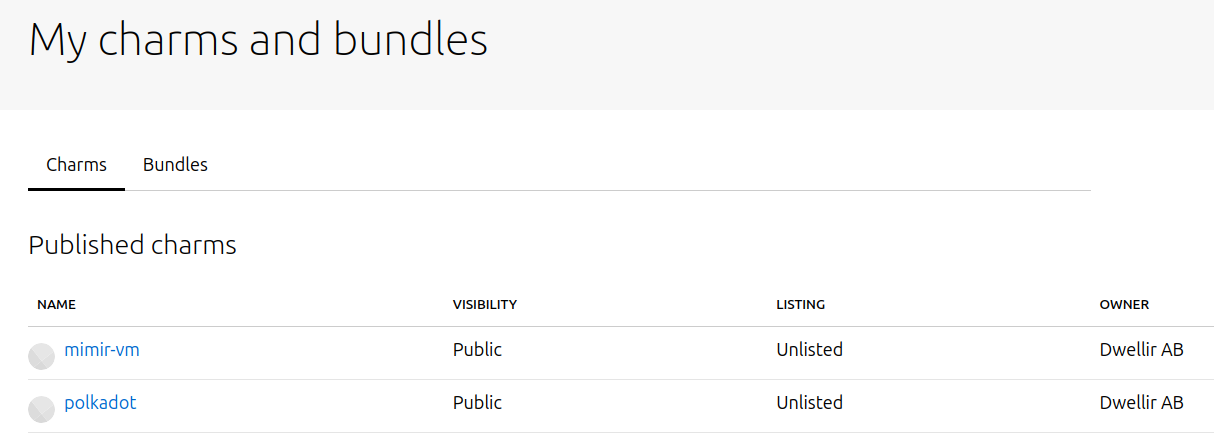The image size is (1214, 434).
Task: Click the active underline beneath Charms tab
Action: [76, 189]
